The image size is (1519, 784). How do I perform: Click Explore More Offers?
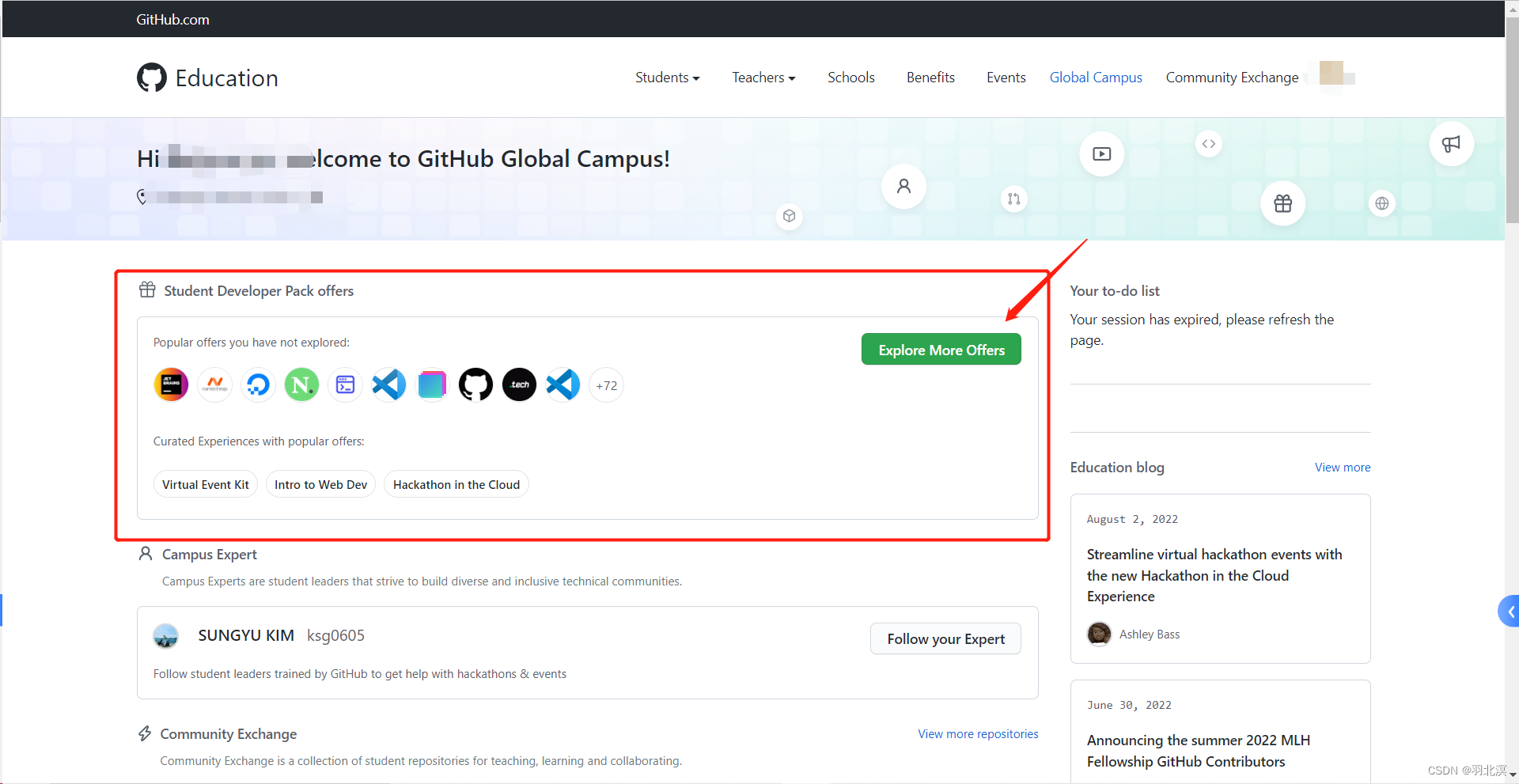(x=941, y=349)
